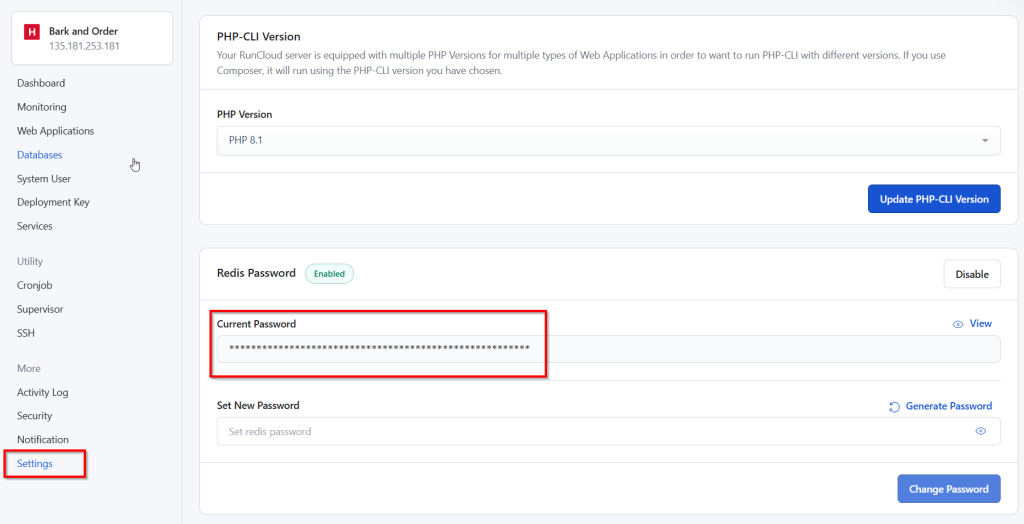Open Settings in the sidebar

[35, 463]
